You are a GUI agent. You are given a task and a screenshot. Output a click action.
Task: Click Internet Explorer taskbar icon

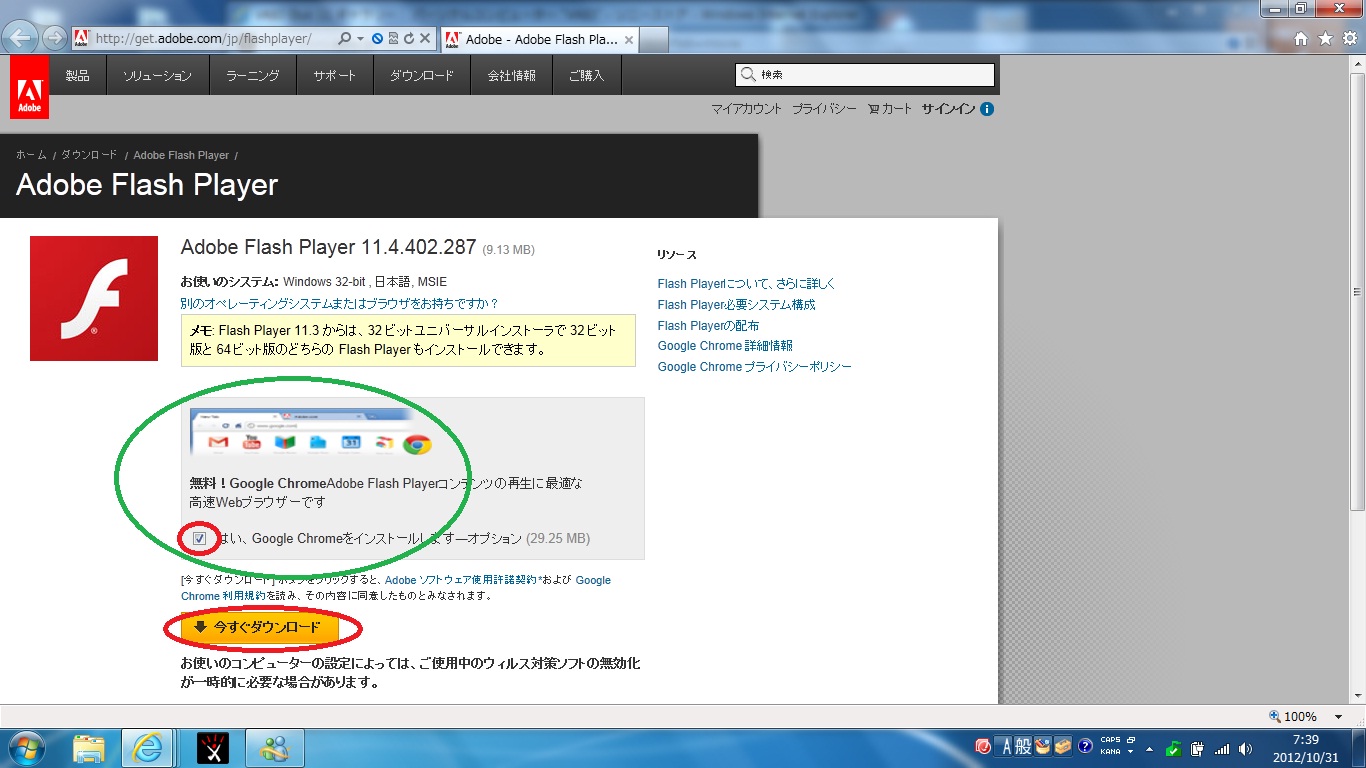tap(147, 748)
